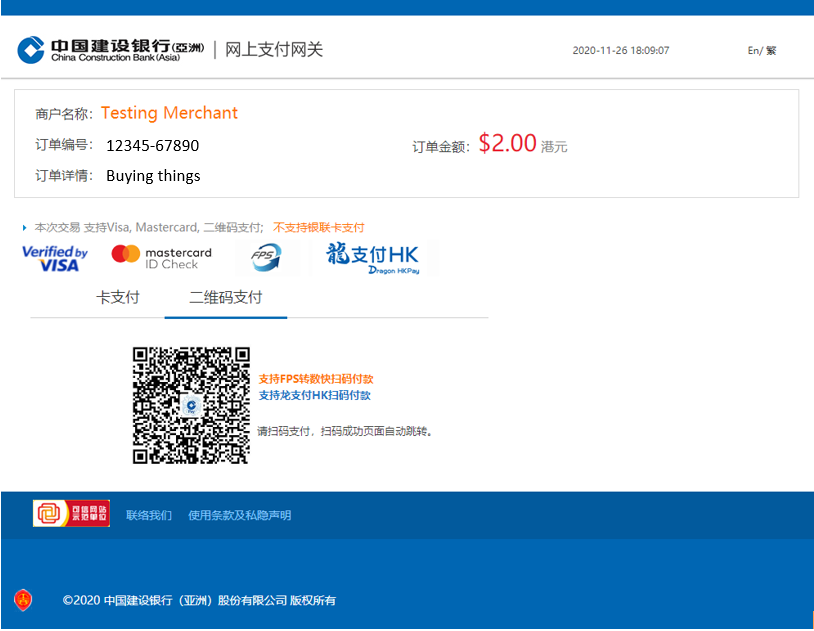Screen dimensions: 814x631
Task: Click the orange 不支持银联卡支付 notice
Action: point(319,227)
